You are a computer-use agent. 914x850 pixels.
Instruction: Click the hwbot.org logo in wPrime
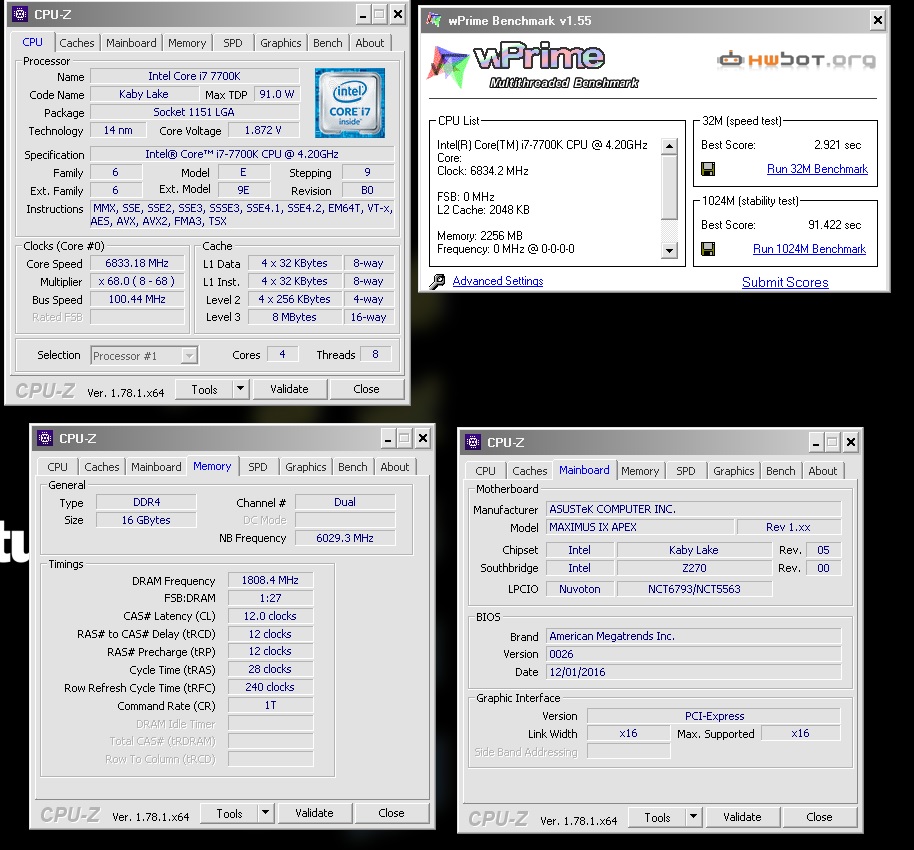pos(797,59)
